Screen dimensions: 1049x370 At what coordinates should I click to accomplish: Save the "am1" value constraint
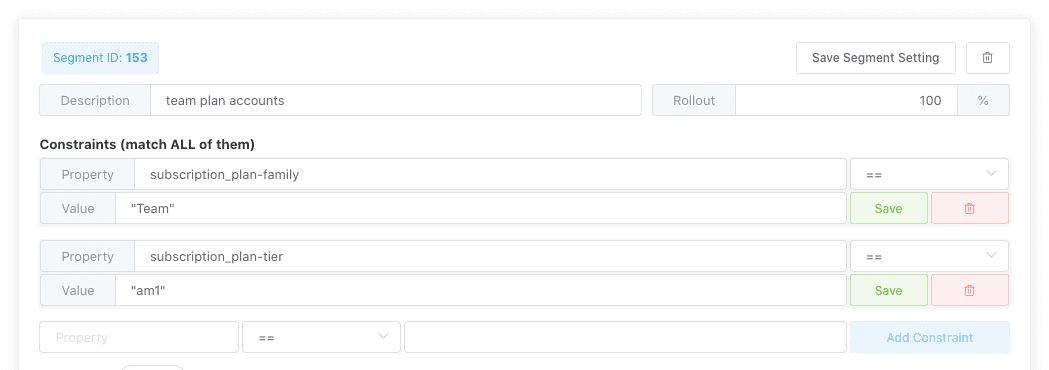click(x=888, y=290)
